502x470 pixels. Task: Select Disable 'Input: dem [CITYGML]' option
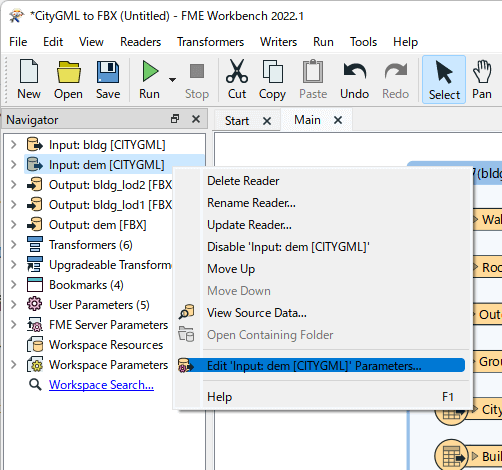click(x=288, y=247)
